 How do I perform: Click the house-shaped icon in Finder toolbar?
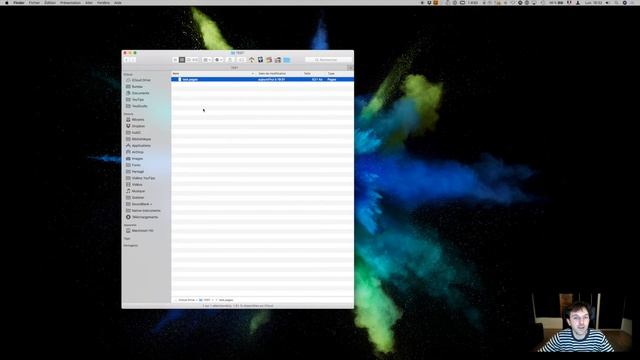252,60
